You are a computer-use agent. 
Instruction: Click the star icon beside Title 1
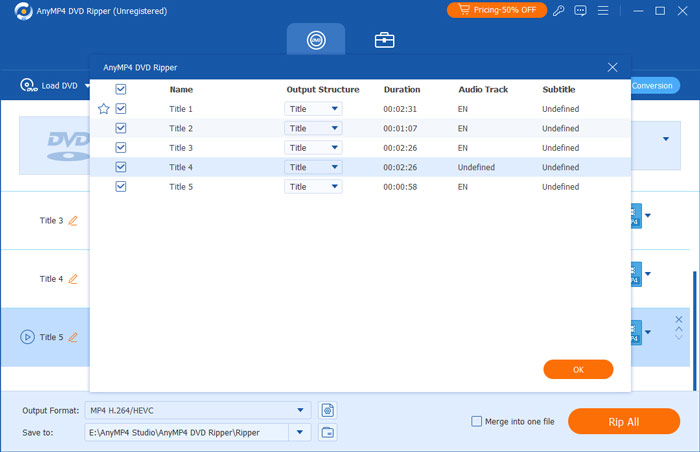tap(104, 109)
